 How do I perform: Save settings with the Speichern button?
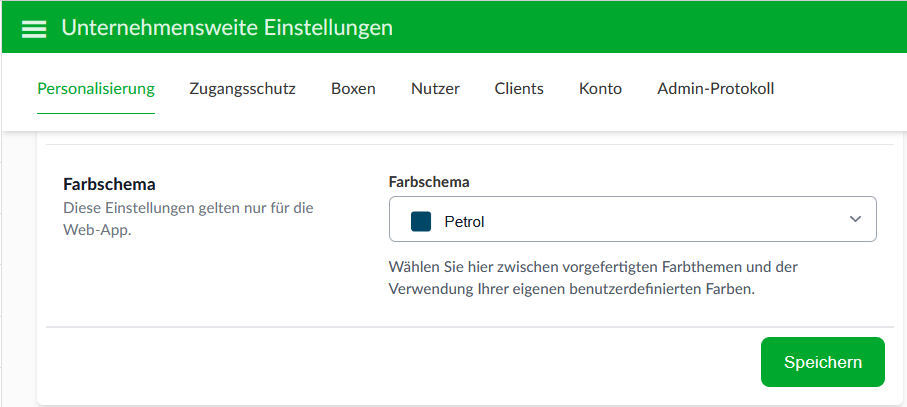click(x=823, y=362)
